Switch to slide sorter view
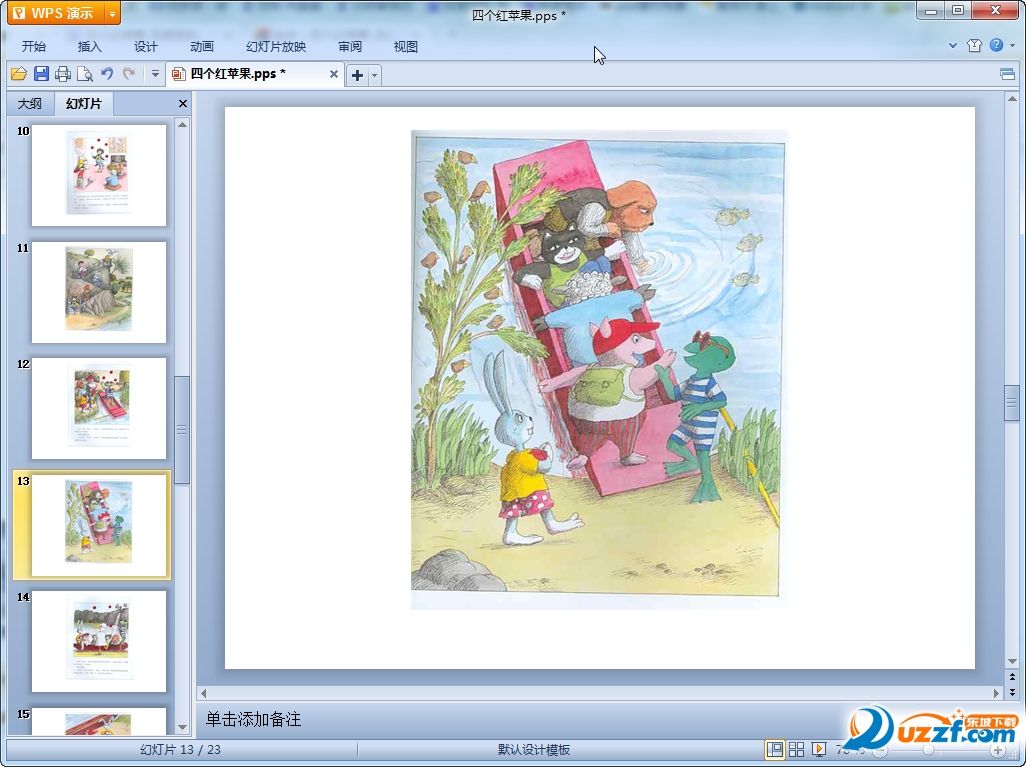This screenshot has width=1026, height=767. (x=796, y=749)
